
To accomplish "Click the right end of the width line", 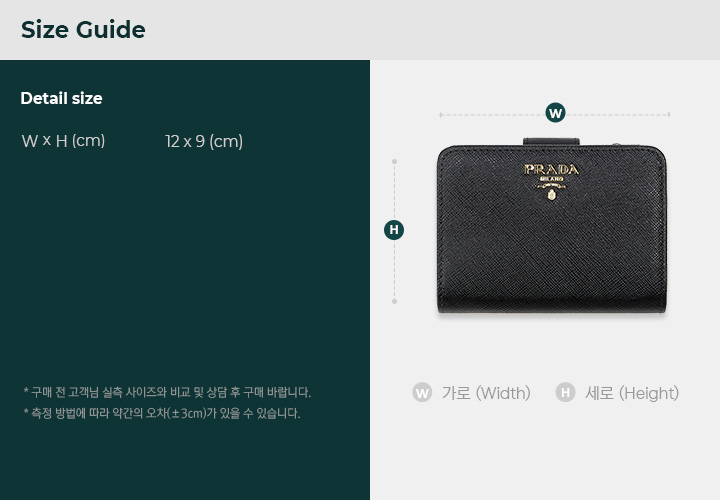I will pyautogui.click(x=669, y=114).
